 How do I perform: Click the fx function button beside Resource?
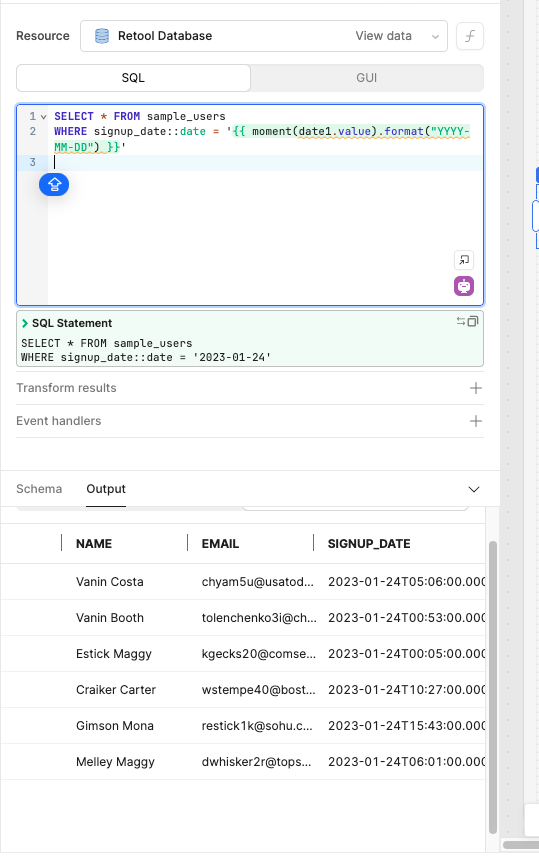tap(470, 36)
